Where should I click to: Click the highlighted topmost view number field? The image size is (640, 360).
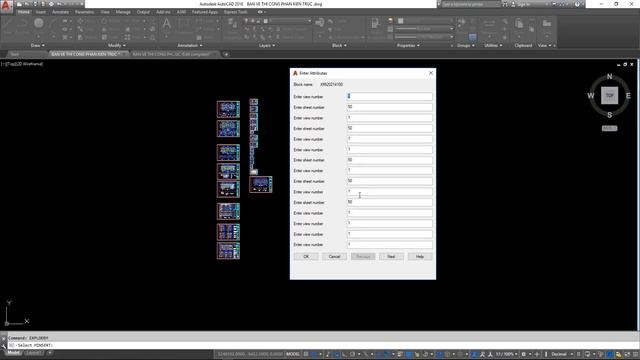(389, 96)
